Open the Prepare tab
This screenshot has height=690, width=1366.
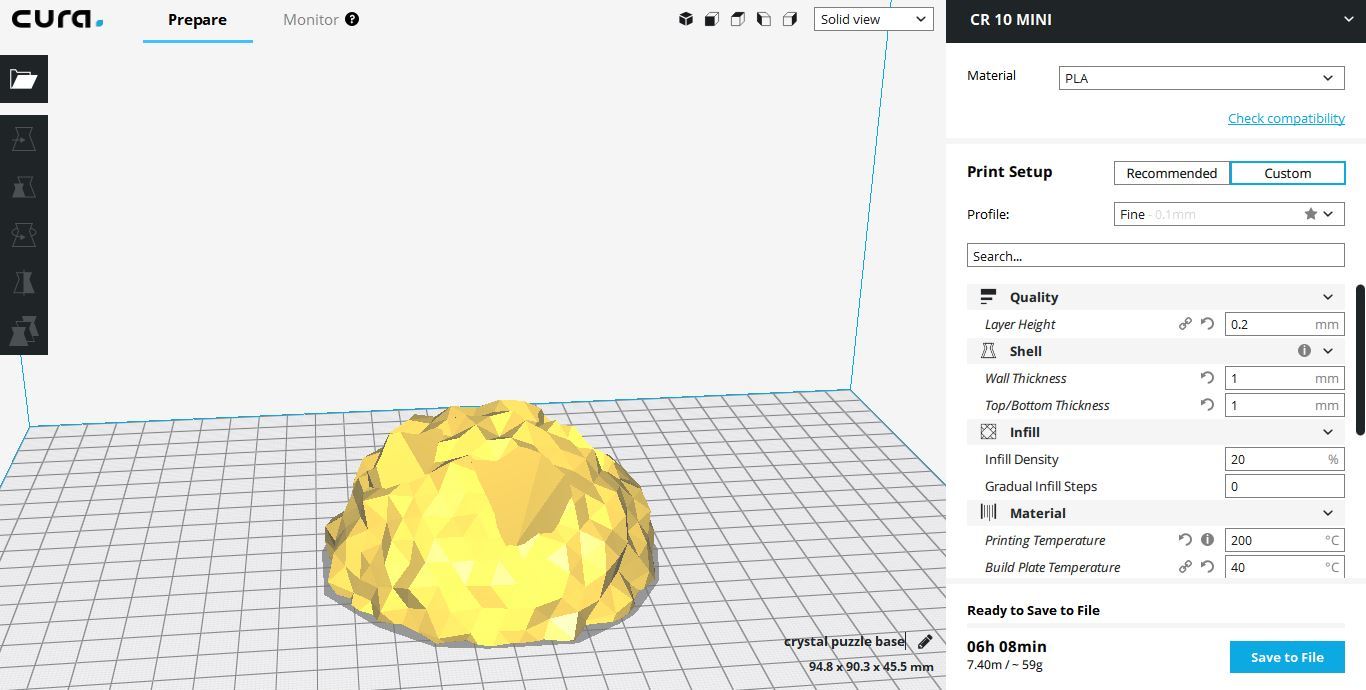197,19
